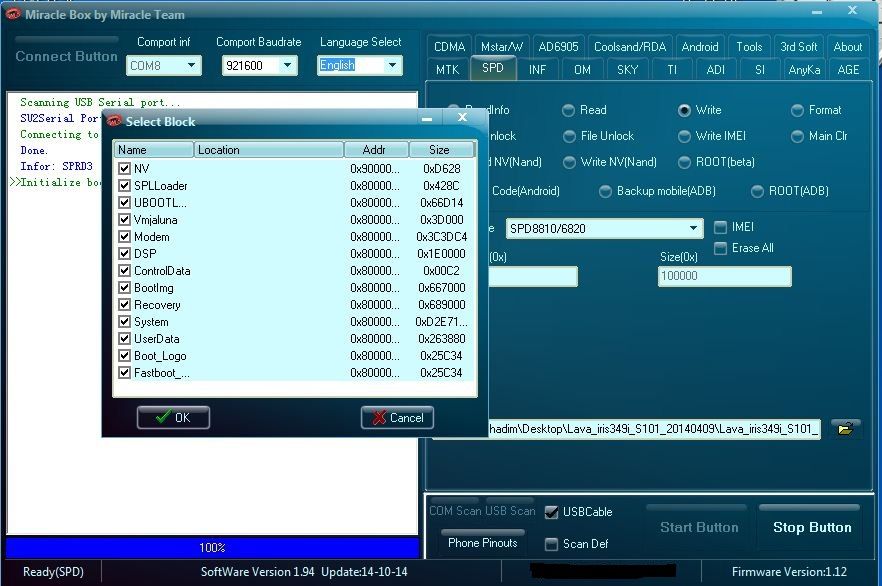The image size is (882, 586).
Task: Select the Backup mobile(ADB) radio option
Action: tap(605, 191)
